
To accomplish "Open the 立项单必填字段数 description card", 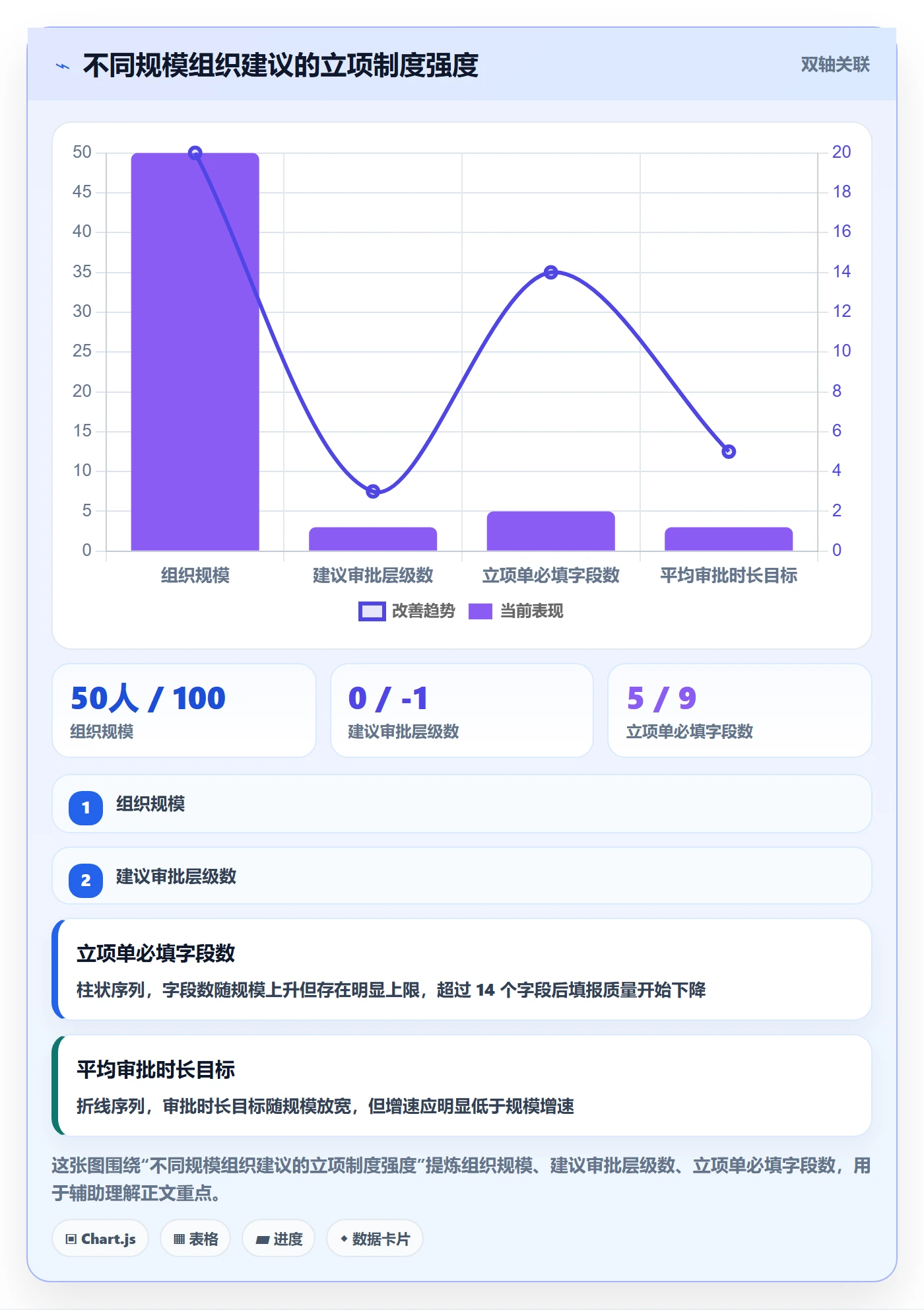I will (462, 969).
